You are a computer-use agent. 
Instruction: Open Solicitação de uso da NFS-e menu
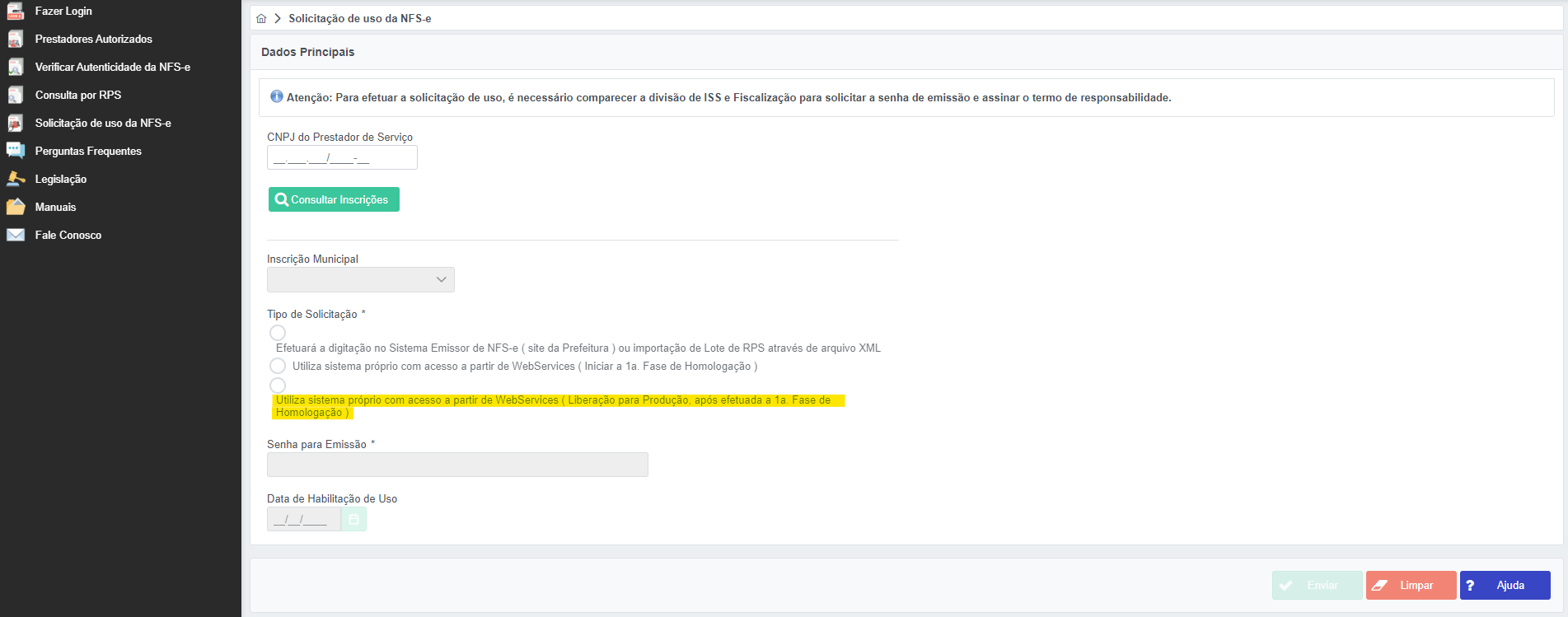coord(103,123)
